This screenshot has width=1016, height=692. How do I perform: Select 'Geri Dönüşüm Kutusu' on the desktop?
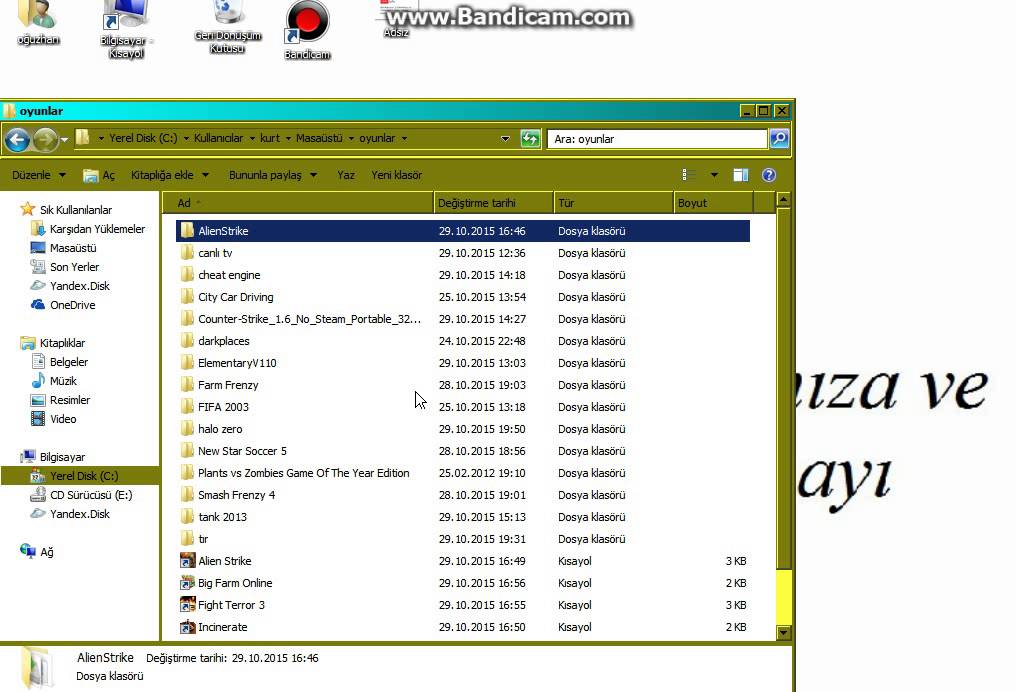227,28
